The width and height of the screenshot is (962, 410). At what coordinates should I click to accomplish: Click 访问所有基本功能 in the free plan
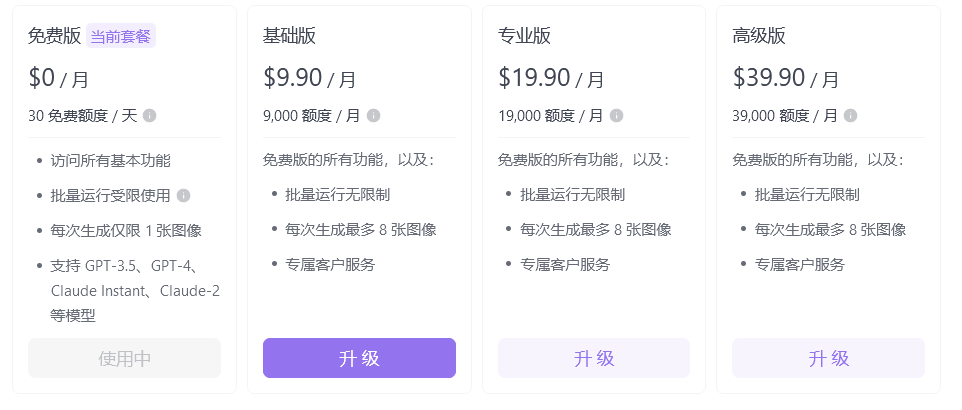(110, 160)
